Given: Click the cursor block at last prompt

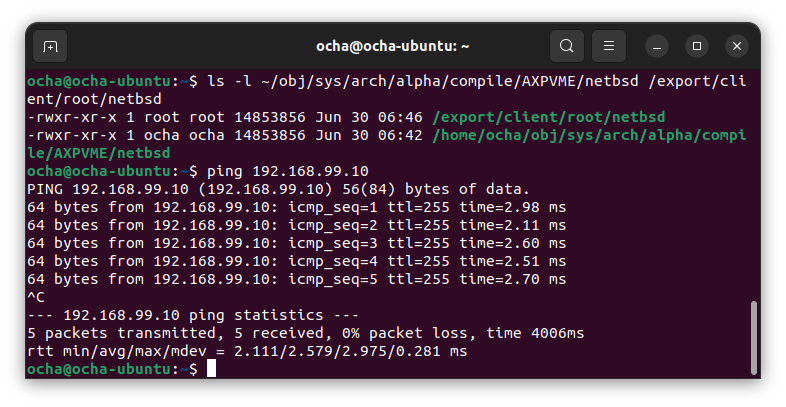Looking at the screenshot, I should (212, 368).
